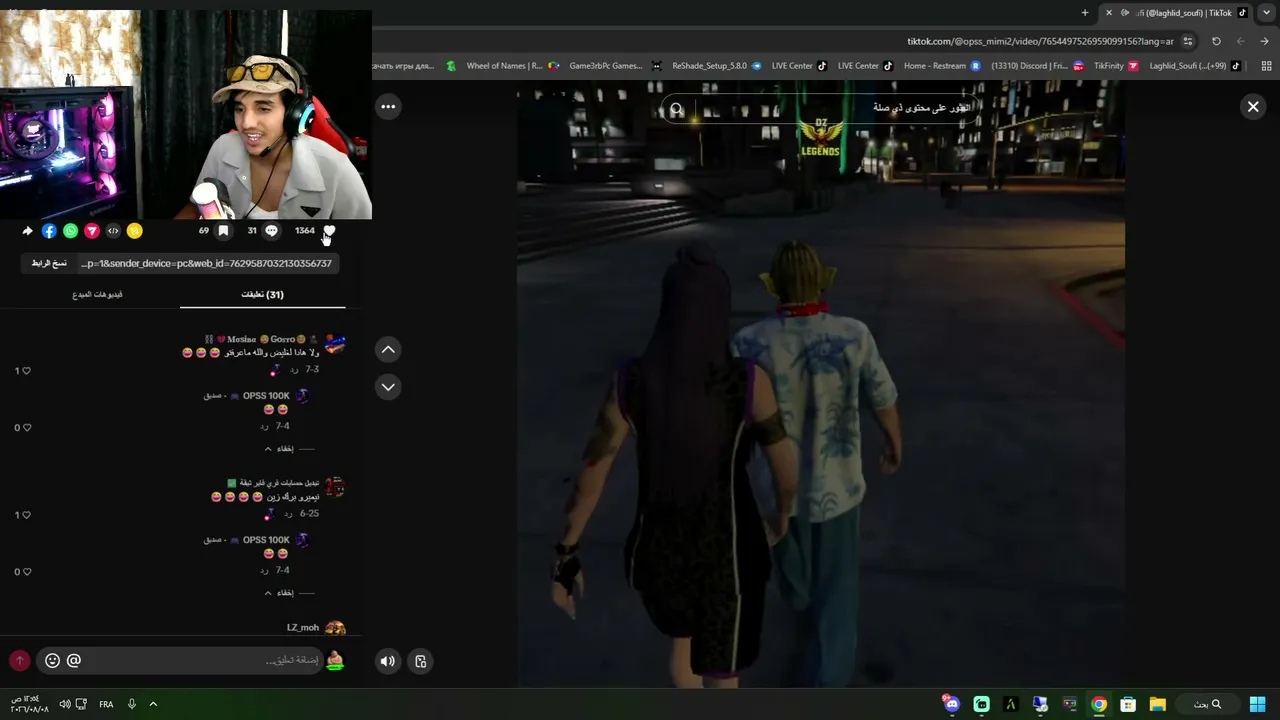Reply to the comment dated 6-25
The width and height of the screenshot is (1280, 720).
click(x=288, y=514)
